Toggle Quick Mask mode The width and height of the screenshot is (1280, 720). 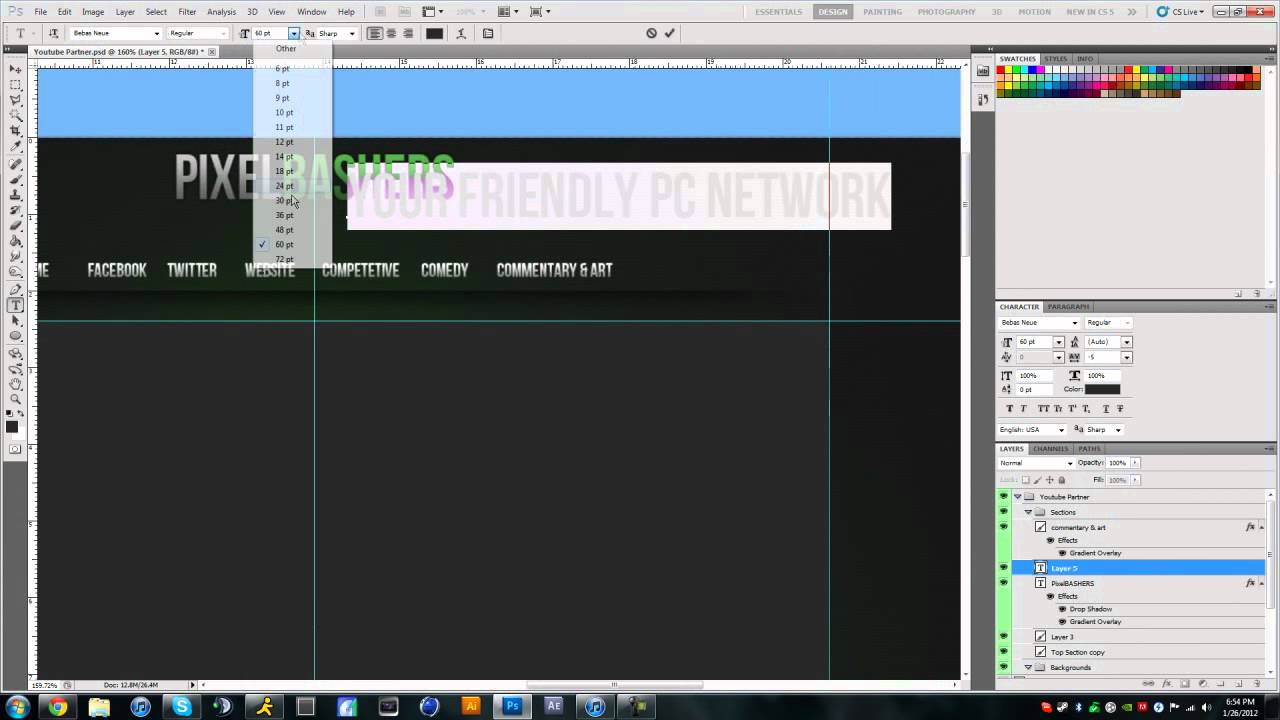coord(16,449)
